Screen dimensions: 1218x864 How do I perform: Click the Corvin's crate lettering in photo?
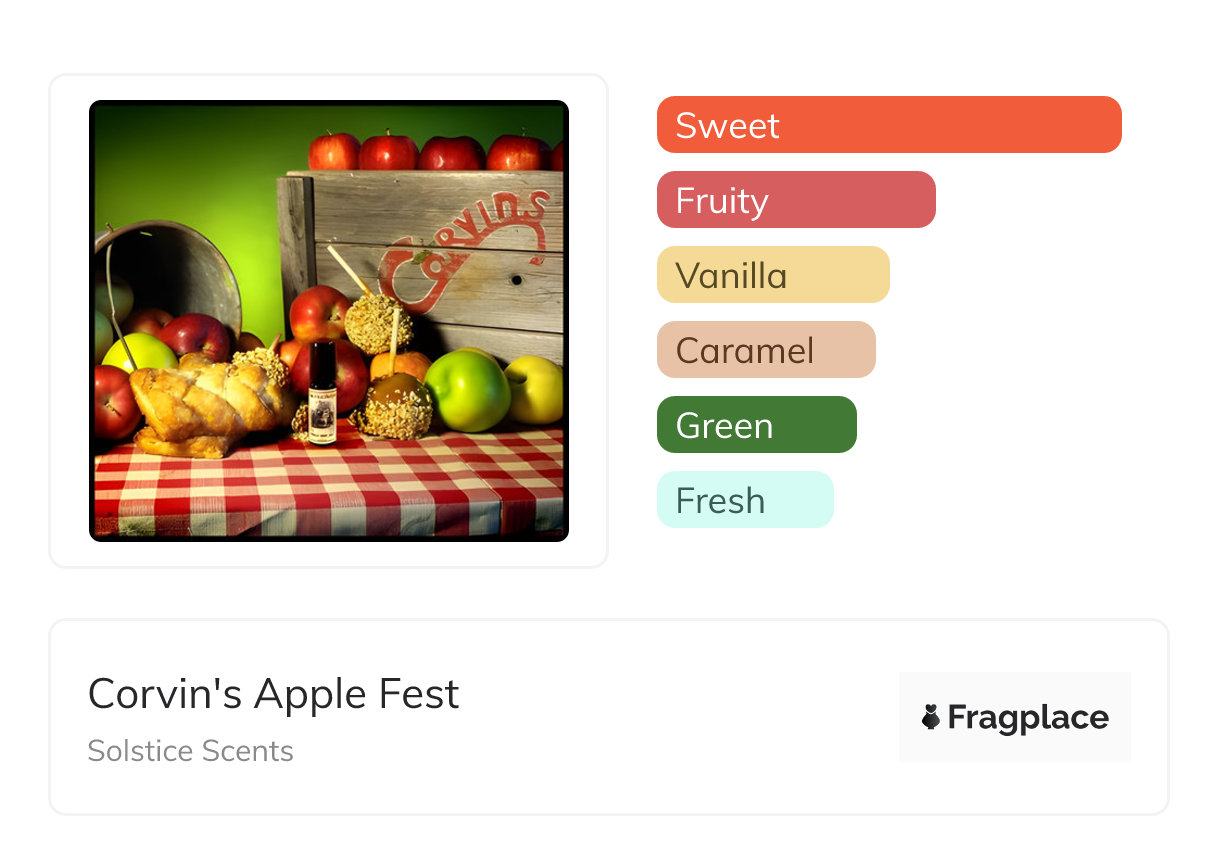tap(470, 245)
